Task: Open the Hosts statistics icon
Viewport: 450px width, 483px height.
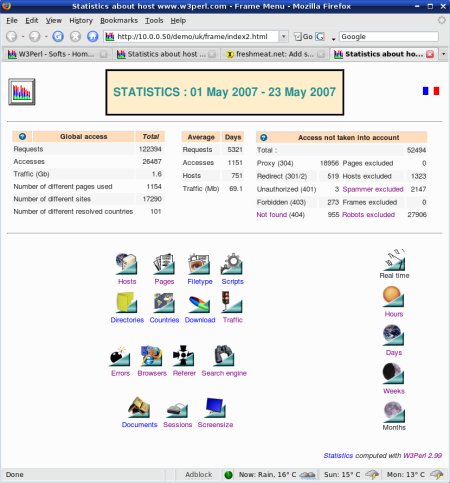Action: [126, 264]
